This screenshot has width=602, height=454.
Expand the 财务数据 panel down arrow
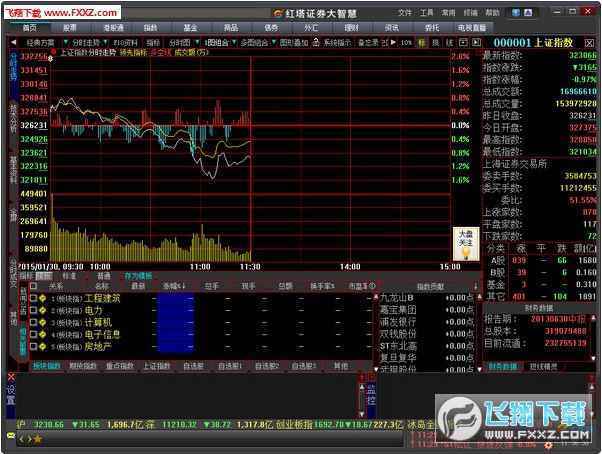(593, 358)
